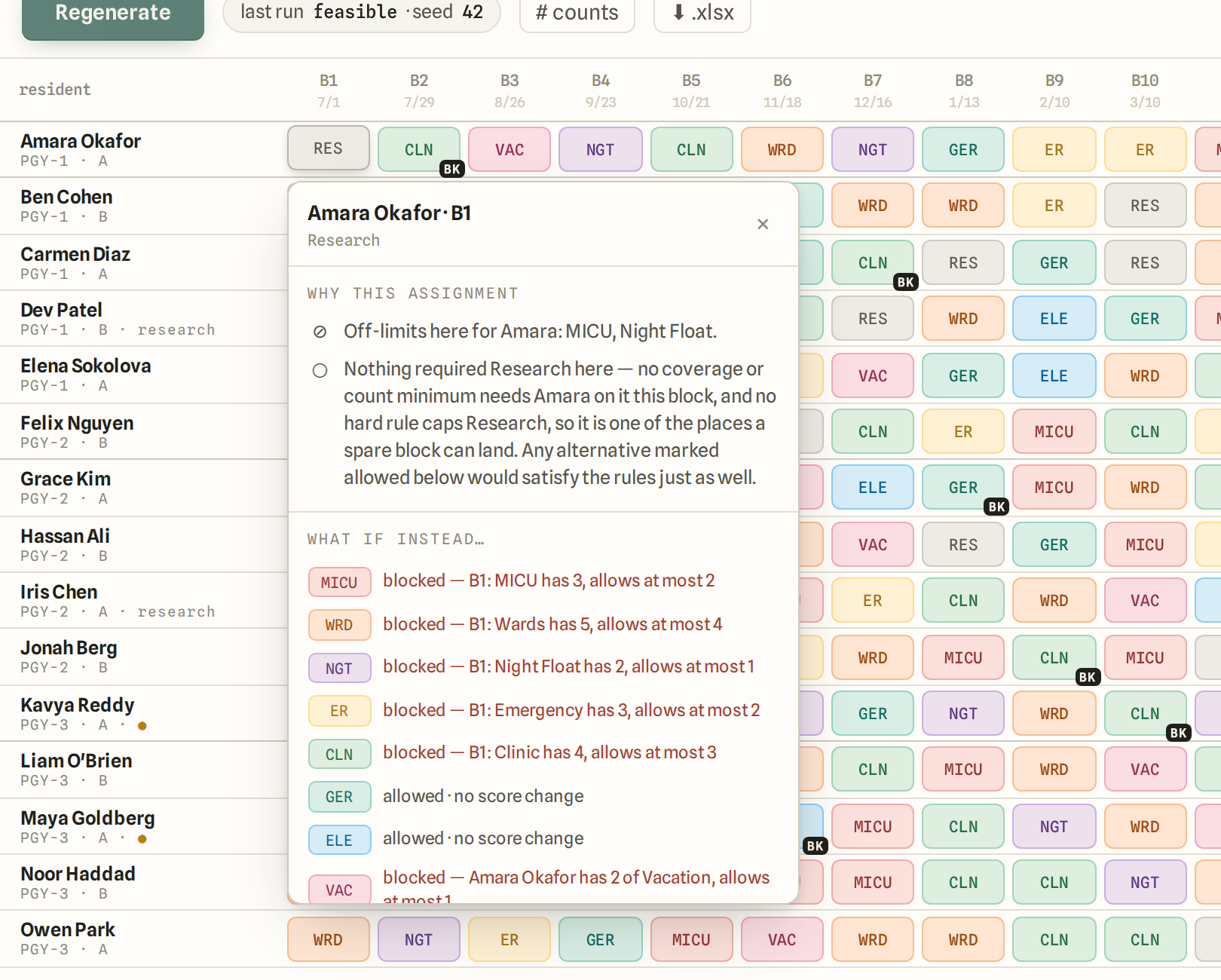Click the BK badge on Kavya Reddy's B10 CLN

[1178, 733]
